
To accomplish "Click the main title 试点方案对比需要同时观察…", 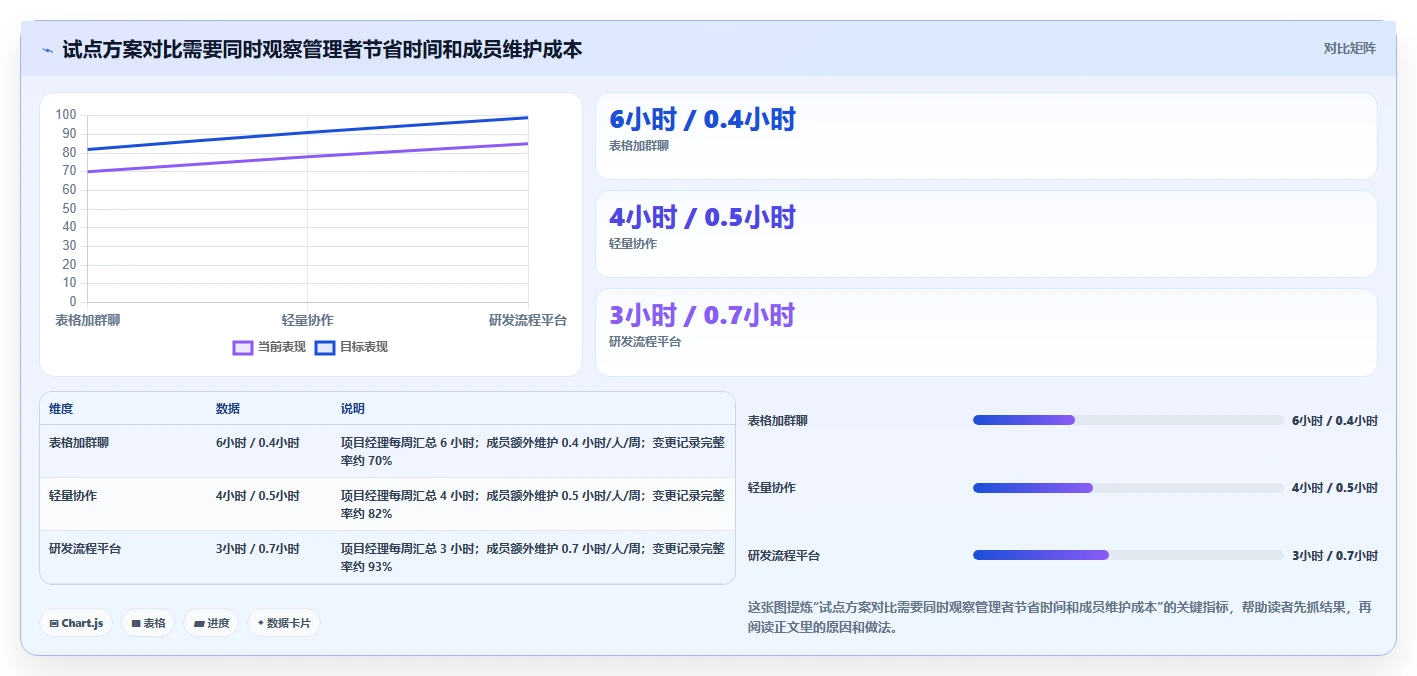I will [322, 49].
